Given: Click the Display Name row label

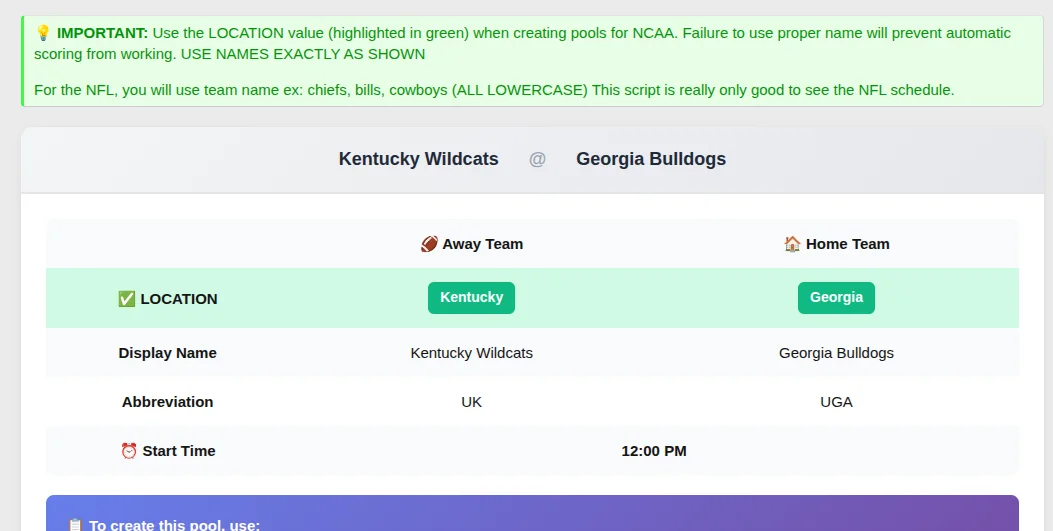Looking at the screenshot, I should (167, 353).
